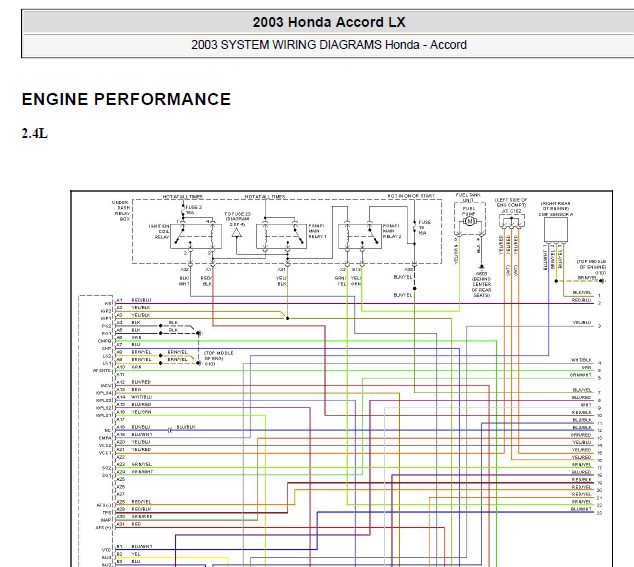Click right-edge 'WHT/BLK' label at connector 4
Screen dimensions: 634x567
point(581,360)
